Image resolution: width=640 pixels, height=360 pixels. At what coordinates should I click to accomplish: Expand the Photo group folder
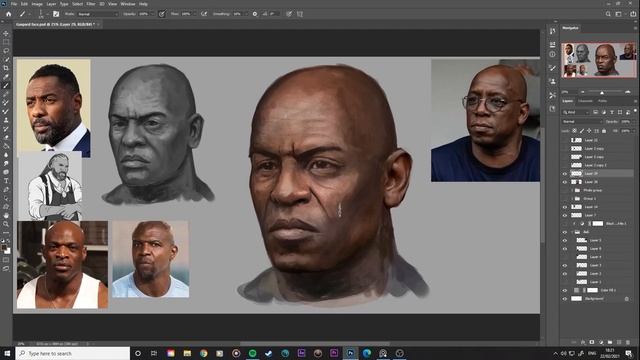[x=572, y=190]
